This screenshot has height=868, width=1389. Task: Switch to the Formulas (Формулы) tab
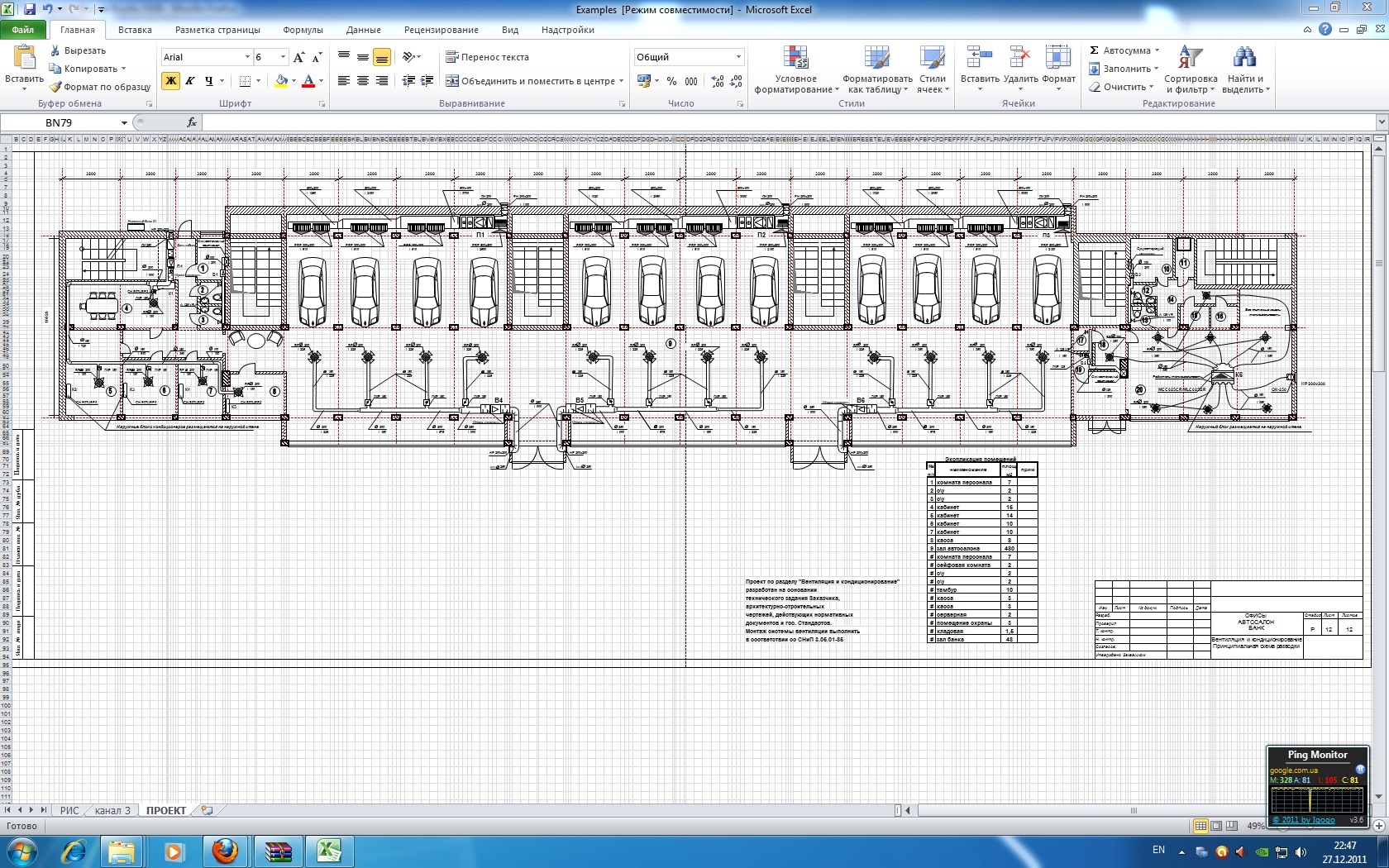[x=303, y=30]
